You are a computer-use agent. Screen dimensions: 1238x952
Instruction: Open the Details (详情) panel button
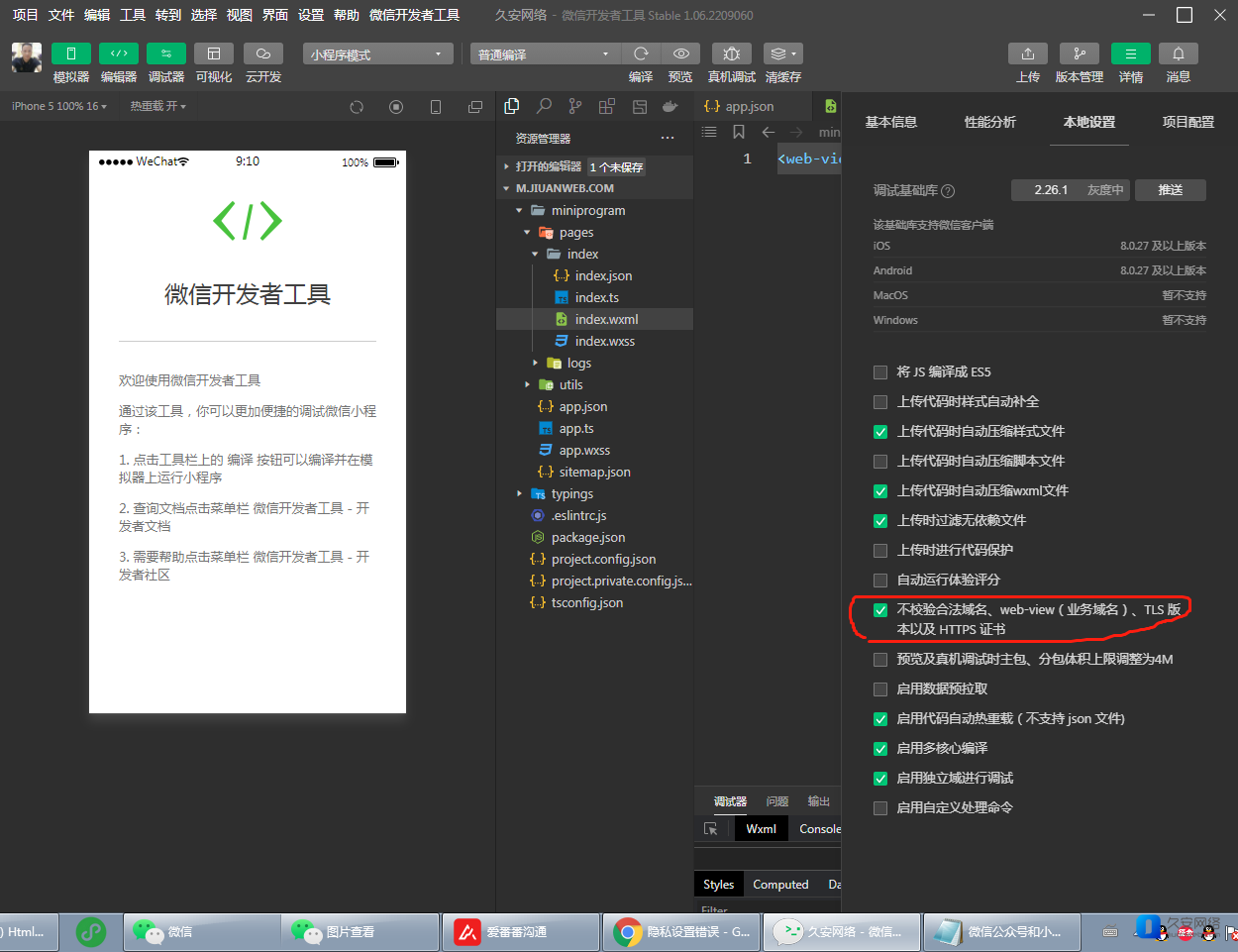[x=1131, y=53]
